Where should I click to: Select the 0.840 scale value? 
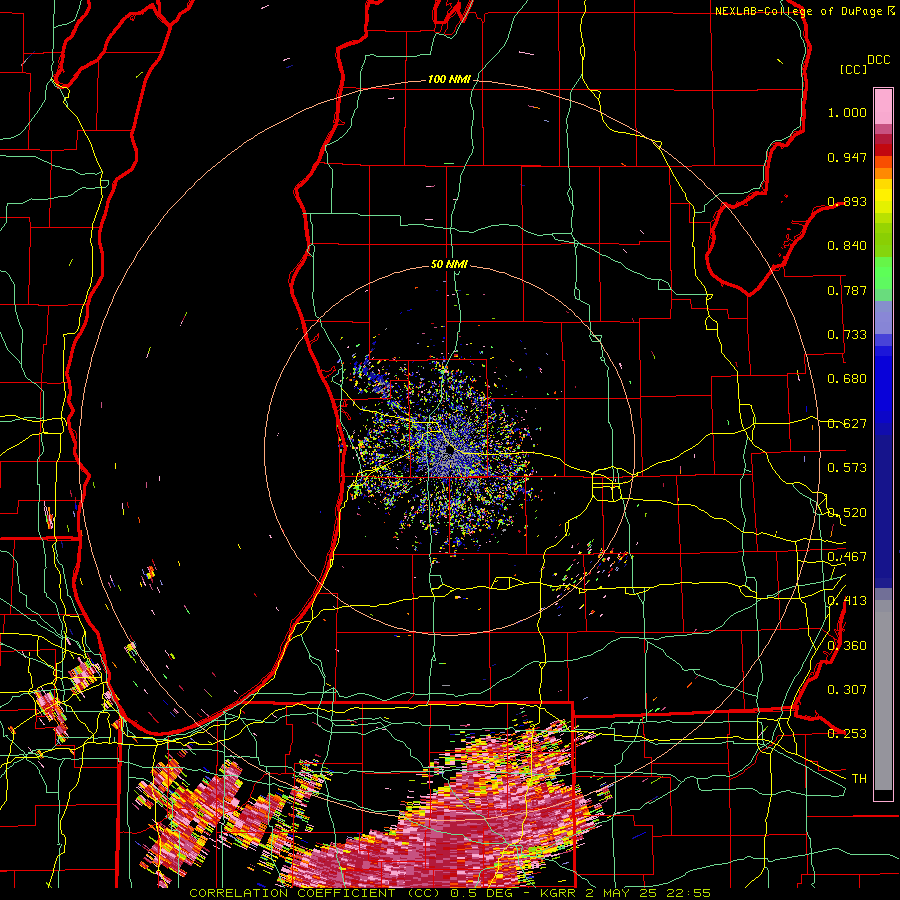847,246
